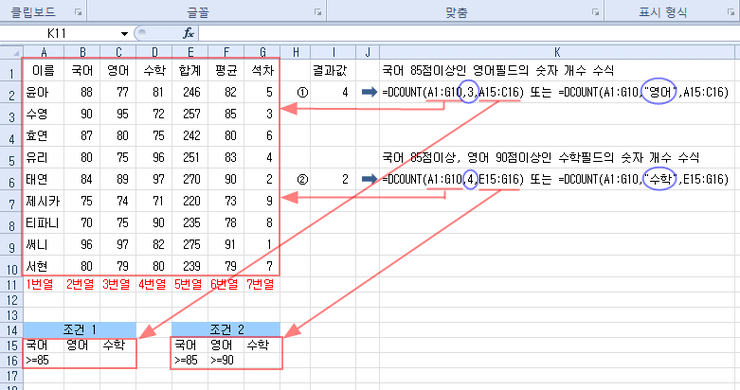Viewport: 740px width, 390px height.
Task: Select the cell with name 서현
Action: coord(44,266)
